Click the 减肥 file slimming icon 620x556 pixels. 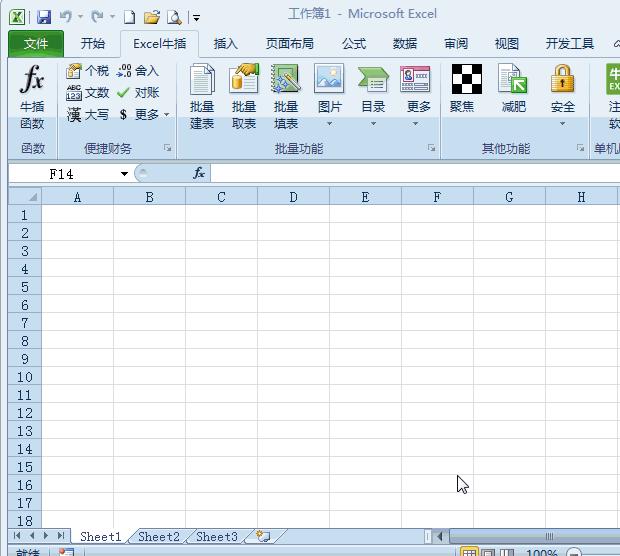513,79
